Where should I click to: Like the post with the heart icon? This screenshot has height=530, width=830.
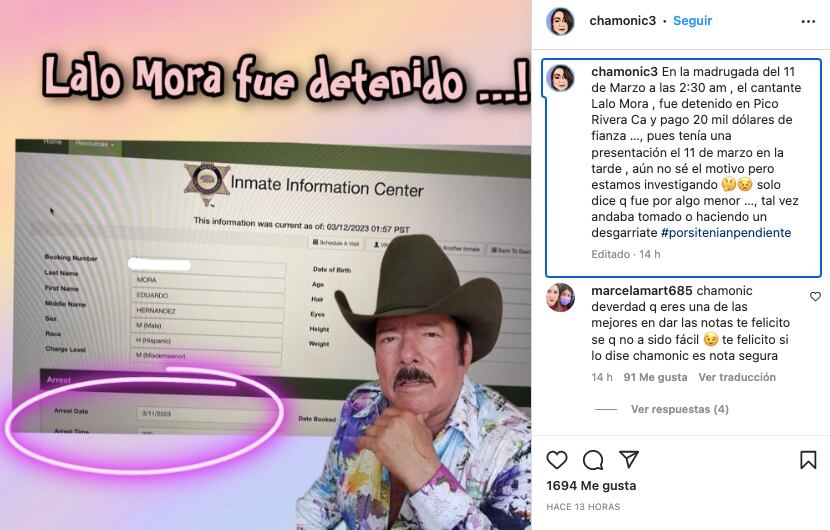(x=557, y=460)
